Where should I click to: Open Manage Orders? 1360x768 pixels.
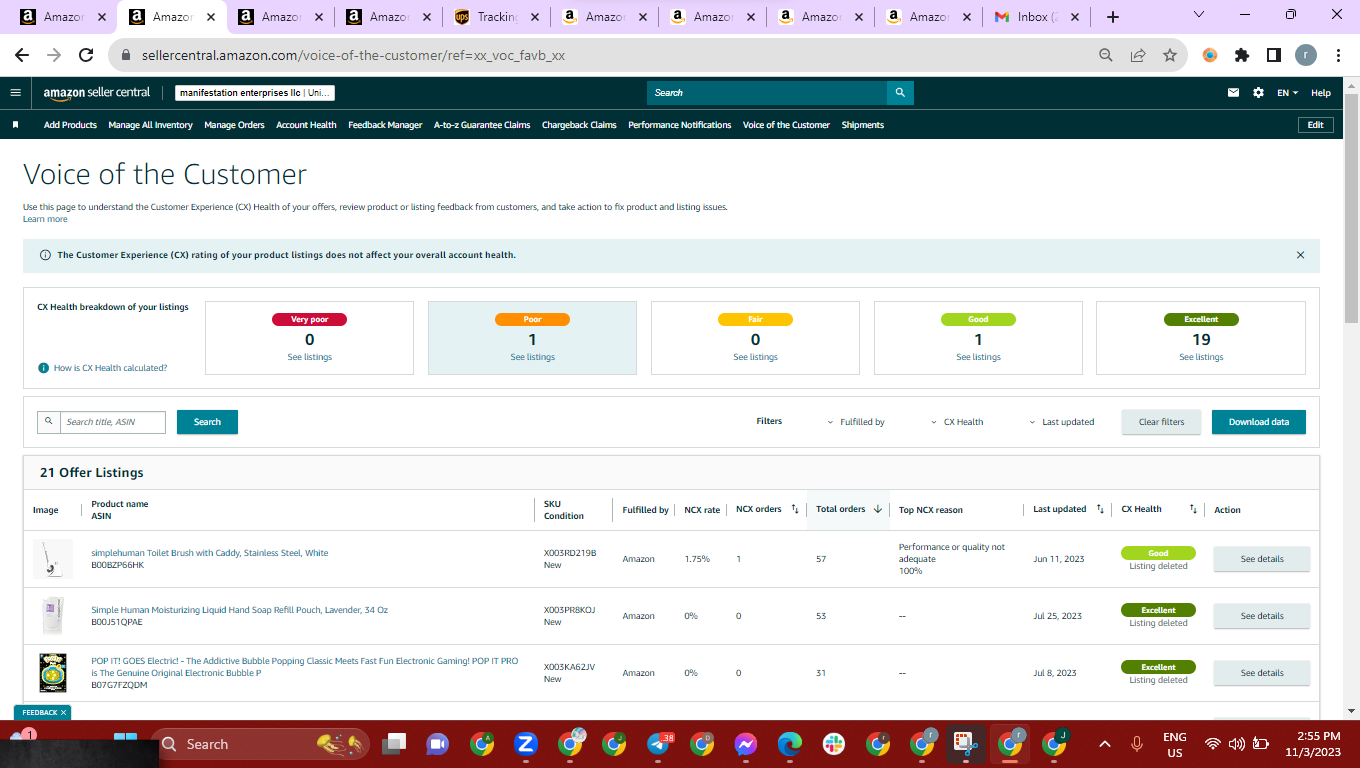[234, 125]
